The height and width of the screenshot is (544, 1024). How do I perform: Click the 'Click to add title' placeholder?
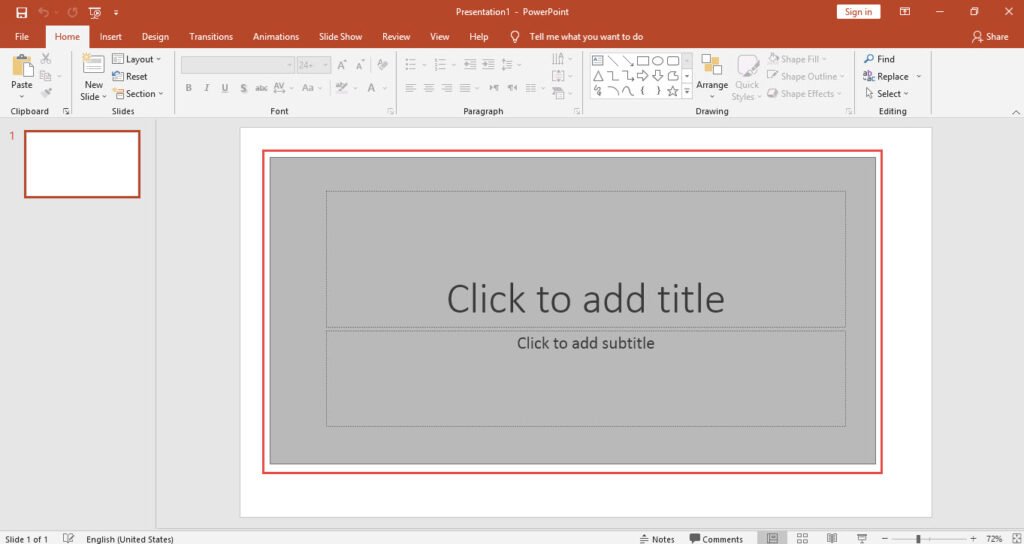click(x=586, y=259)
